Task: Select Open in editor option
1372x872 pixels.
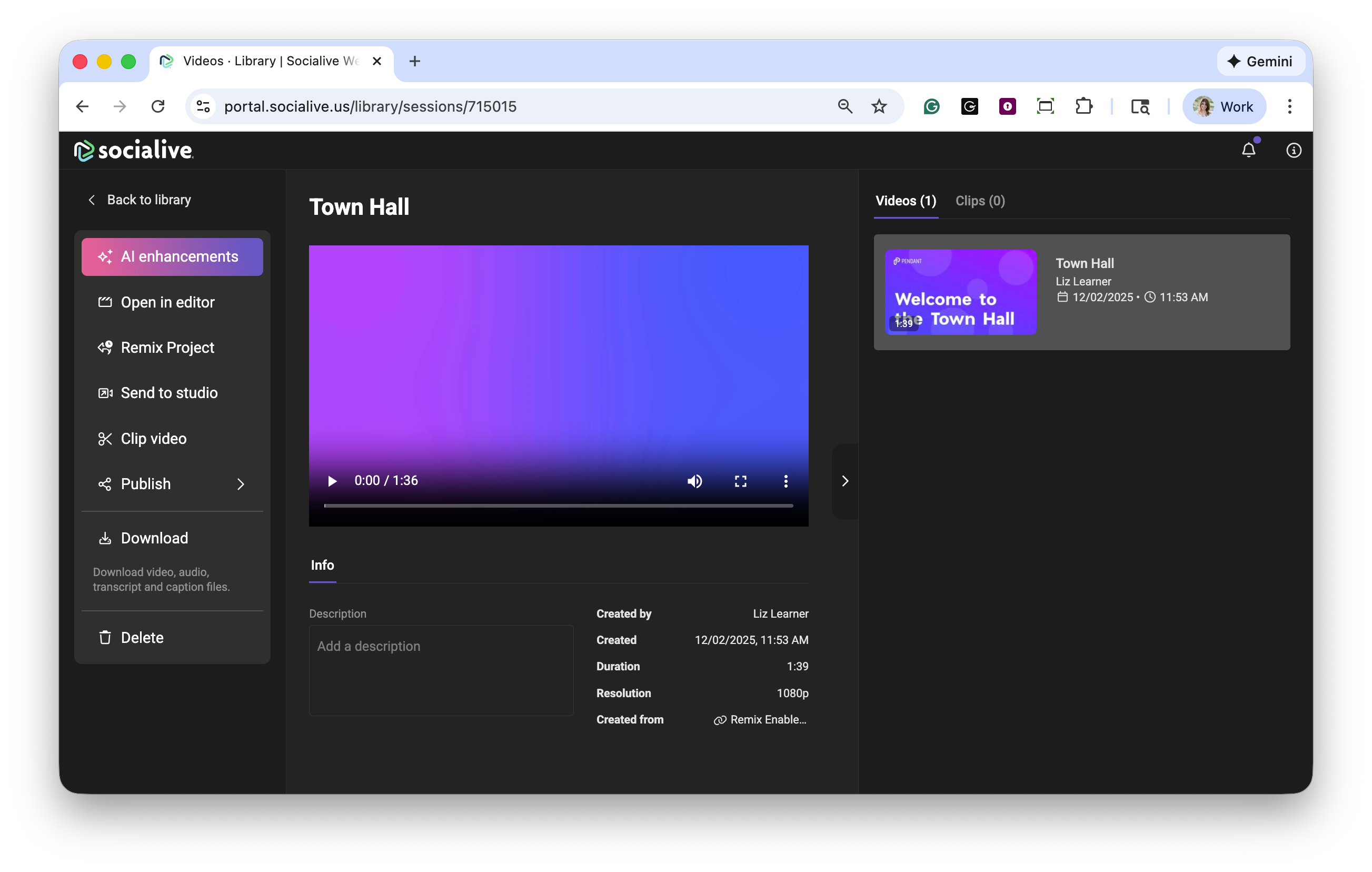Action: coord(167,302)
